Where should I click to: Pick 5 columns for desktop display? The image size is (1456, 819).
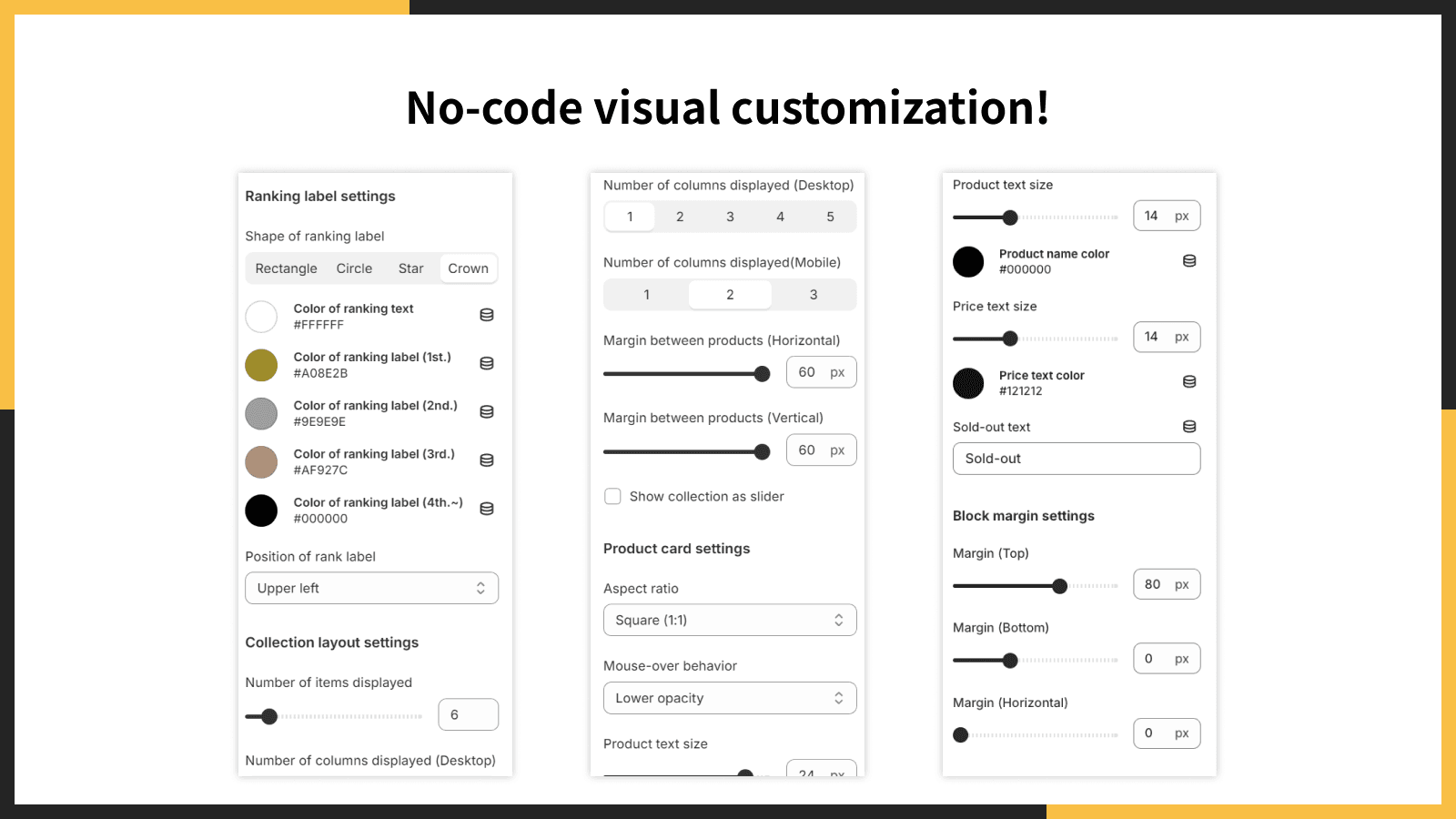[x=830, y=217]
